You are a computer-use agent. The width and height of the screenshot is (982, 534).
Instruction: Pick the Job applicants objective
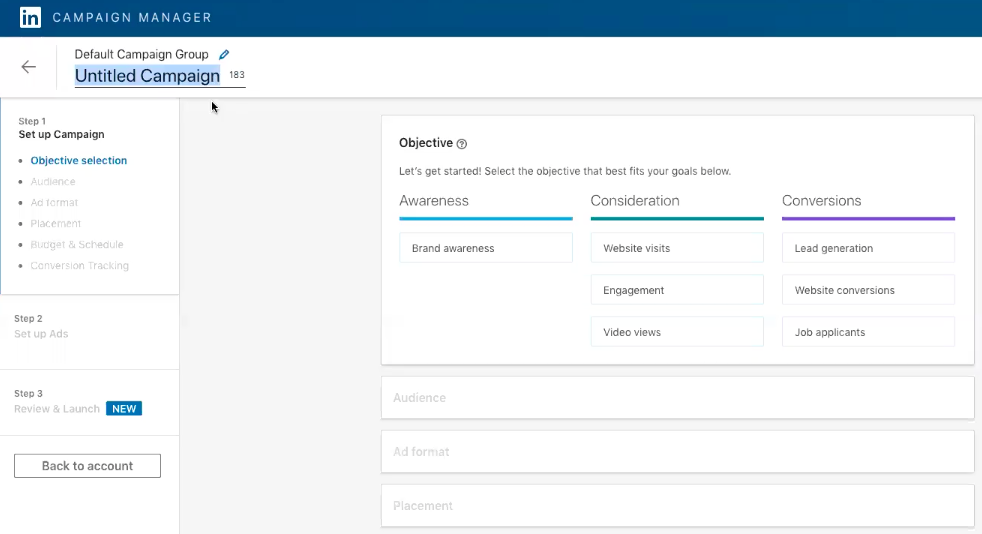pyautogui.click(x=867, y=332)
